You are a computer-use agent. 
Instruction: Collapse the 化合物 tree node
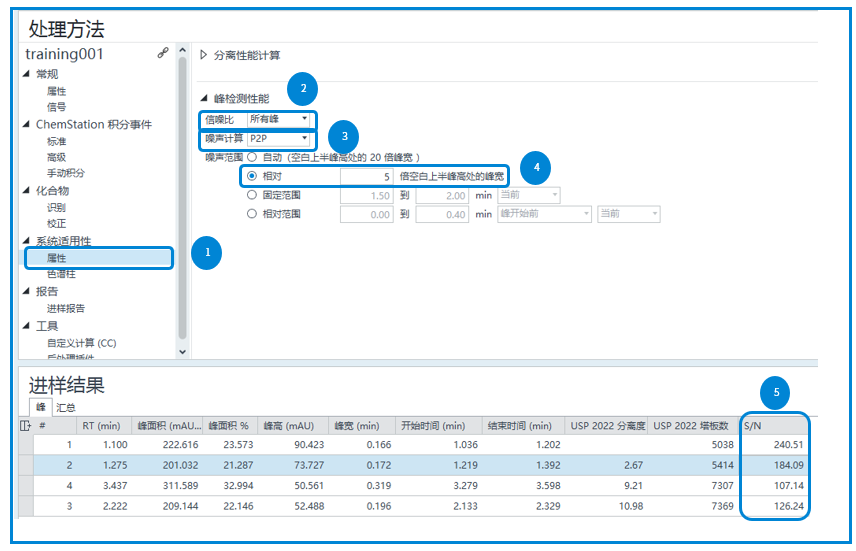(26, 191)
